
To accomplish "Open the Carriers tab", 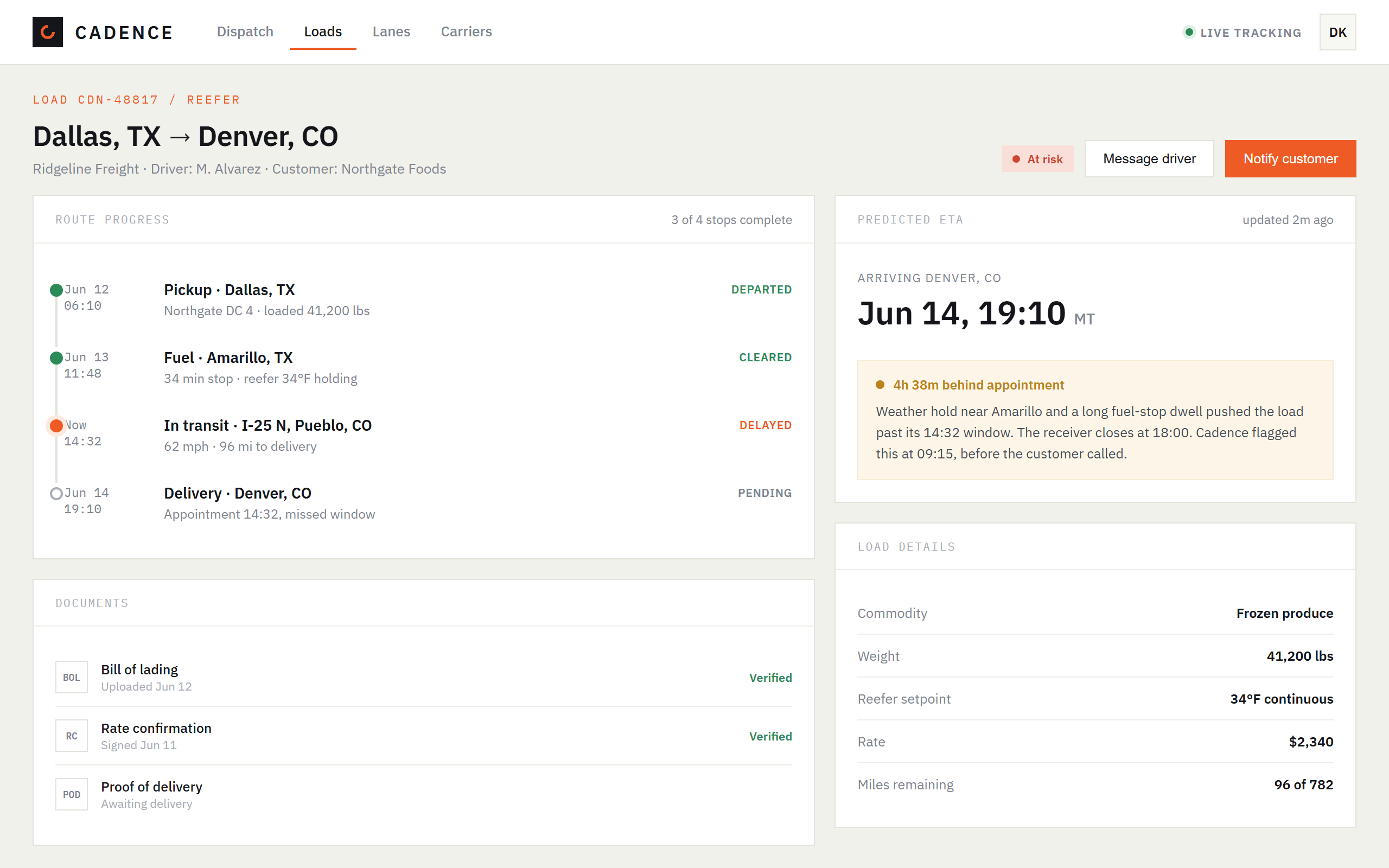I will coord(466,31).
